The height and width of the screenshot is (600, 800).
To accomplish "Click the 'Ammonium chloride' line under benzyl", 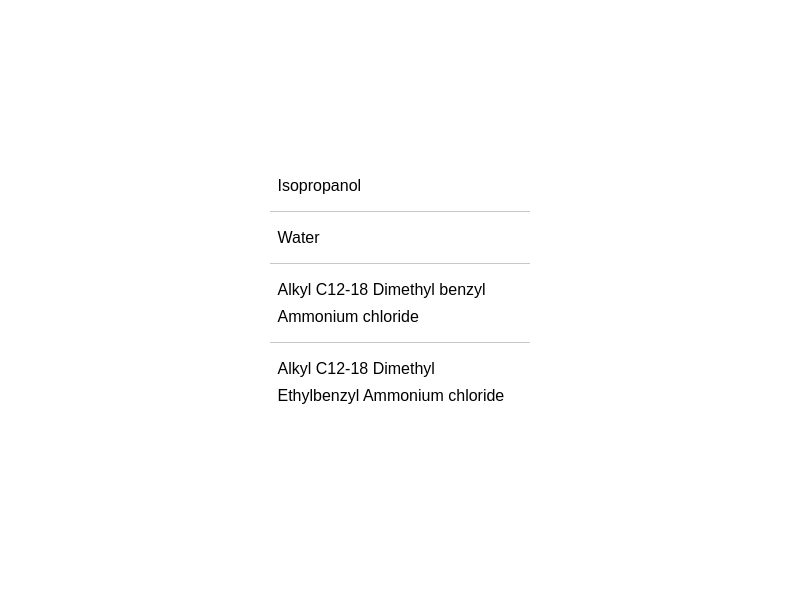I will (x=348, y=316).
